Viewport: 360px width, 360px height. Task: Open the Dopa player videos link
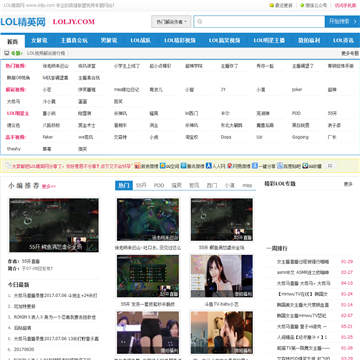[x=226, y=137]
